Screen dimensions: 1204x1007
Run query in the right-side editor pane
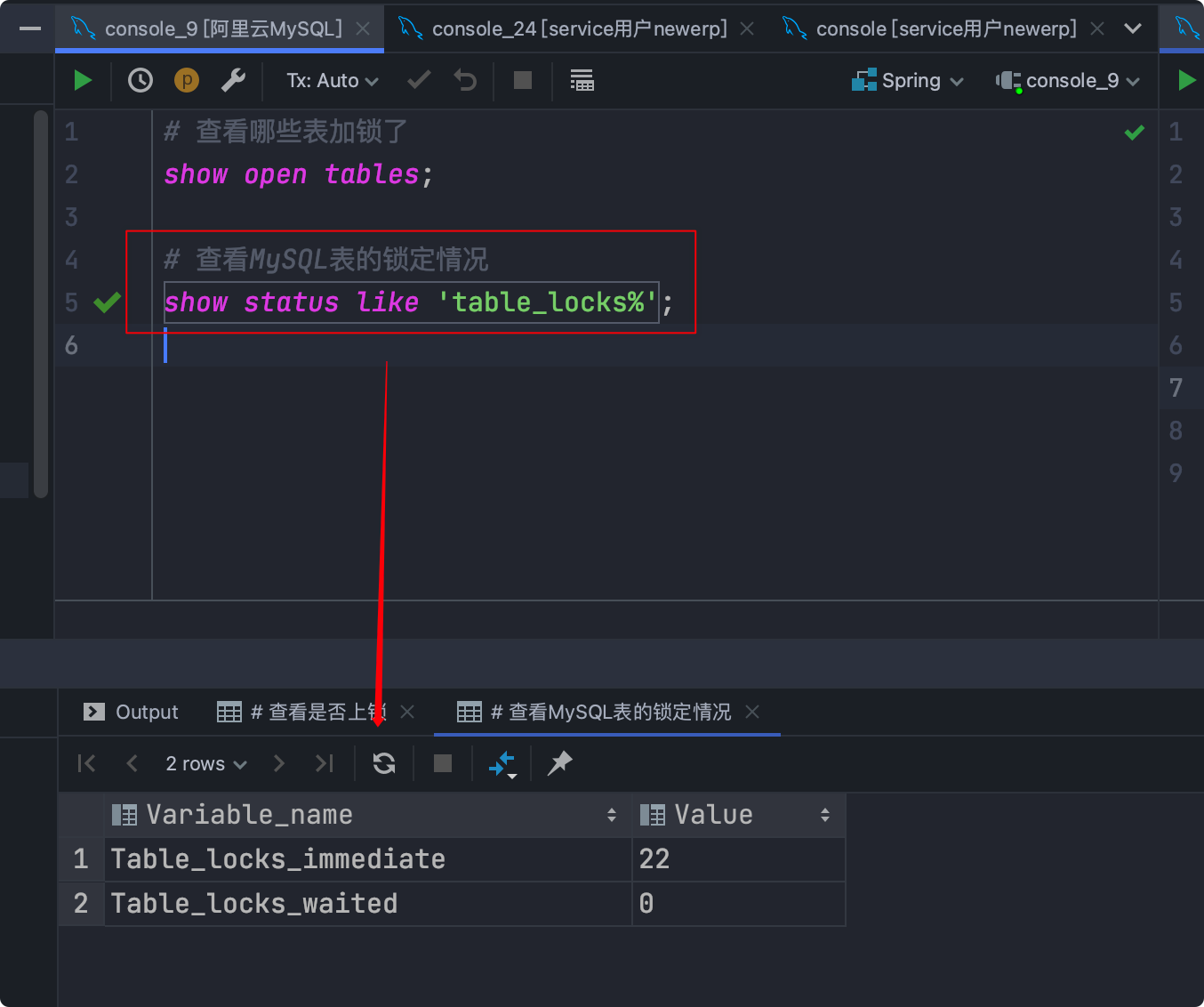[1187, 81]
